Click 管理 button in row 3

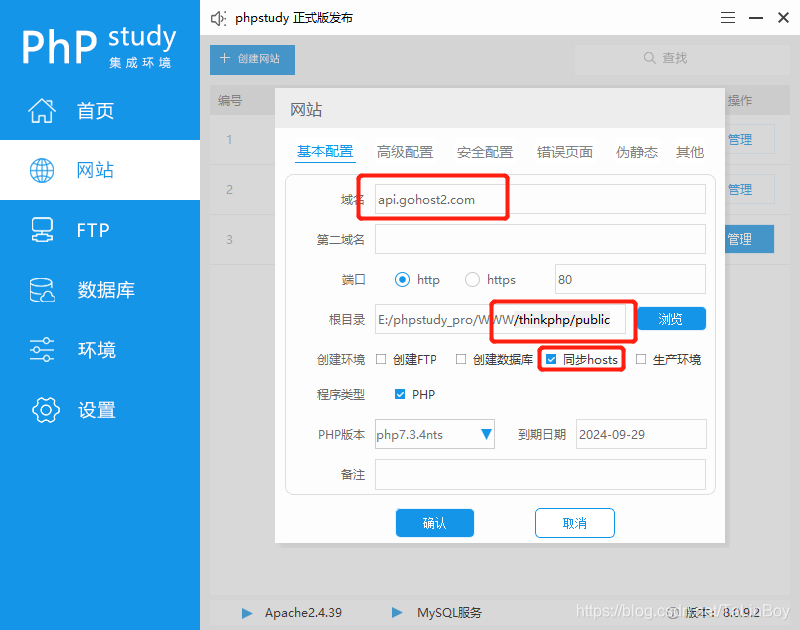coord(749,239)
